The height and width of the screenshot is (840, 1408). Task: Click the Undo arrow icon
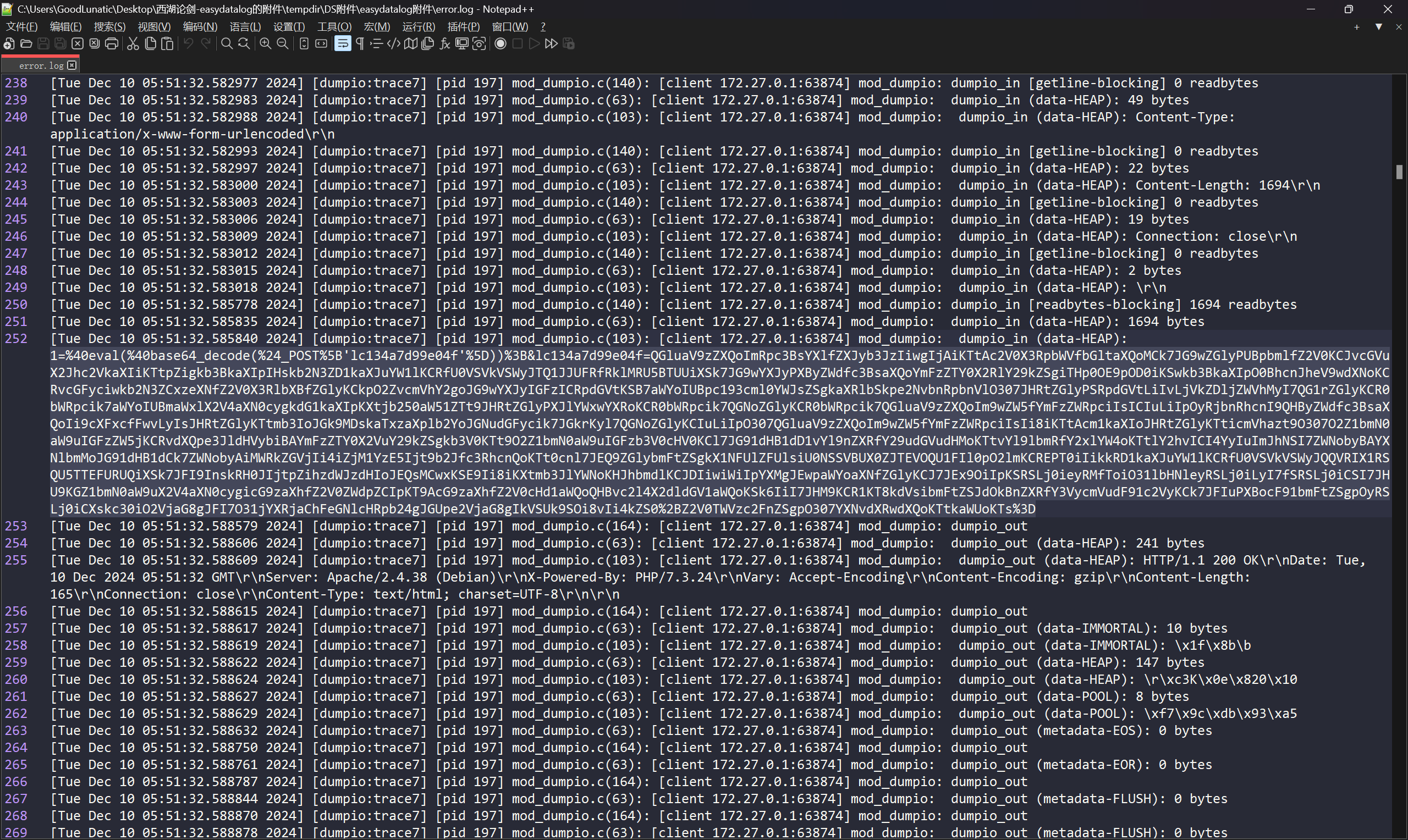tap(189, 43)
